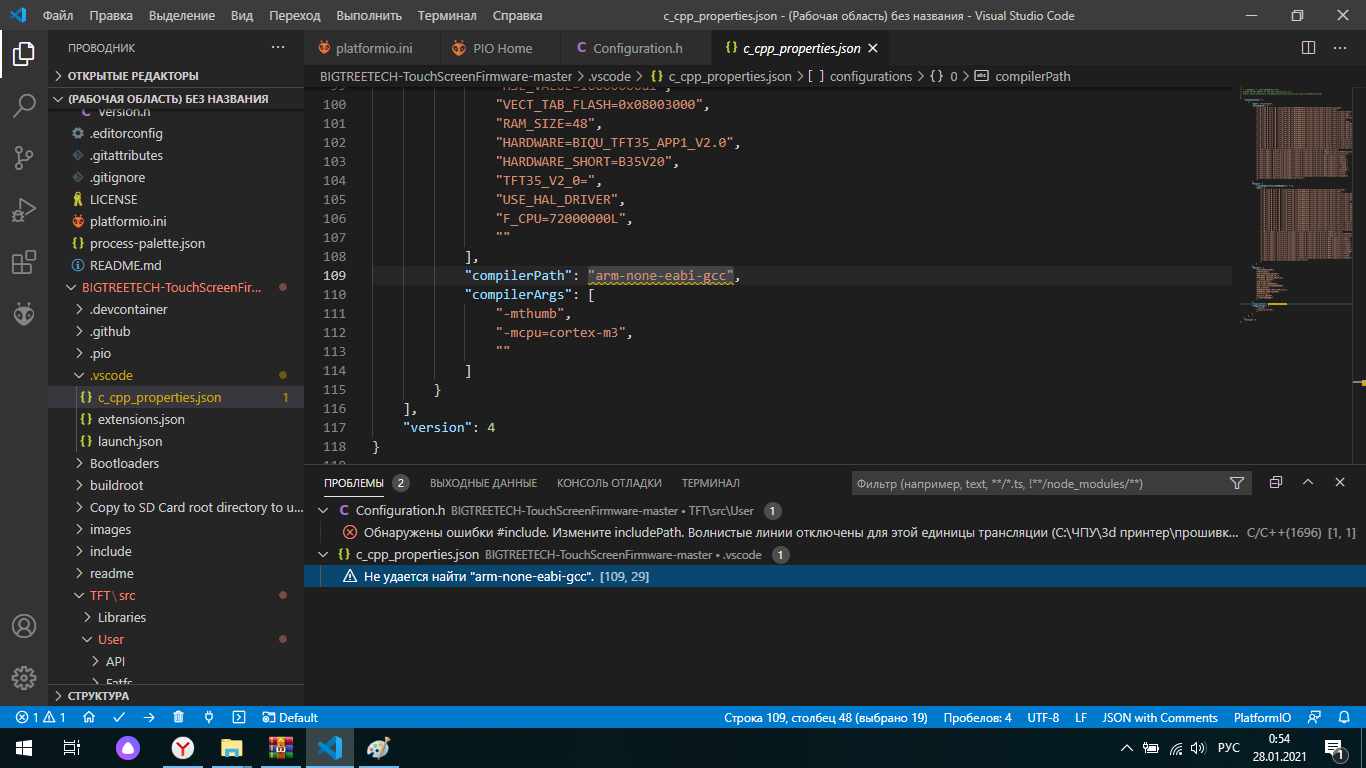Maximize the panel with the chevron-up button
Image resolution: width=1366 pixels, height=768 pixels.
[1307, 482]
